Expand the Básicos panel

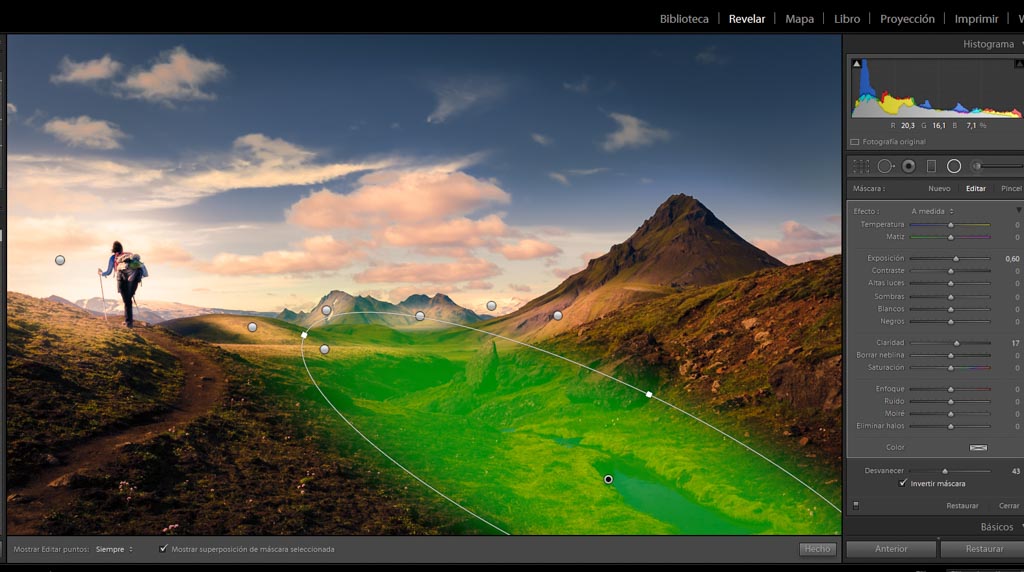pos(1002,527)
